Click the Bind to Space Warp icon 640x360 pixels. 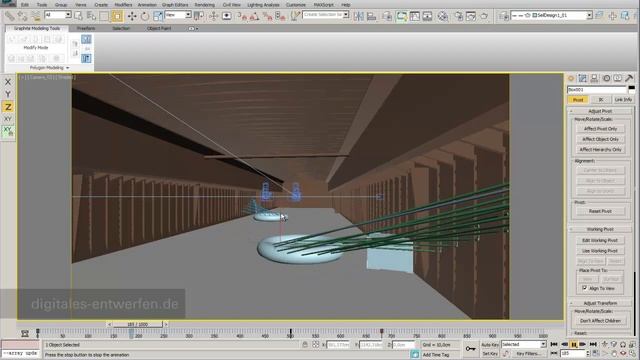tap(36, 16)
